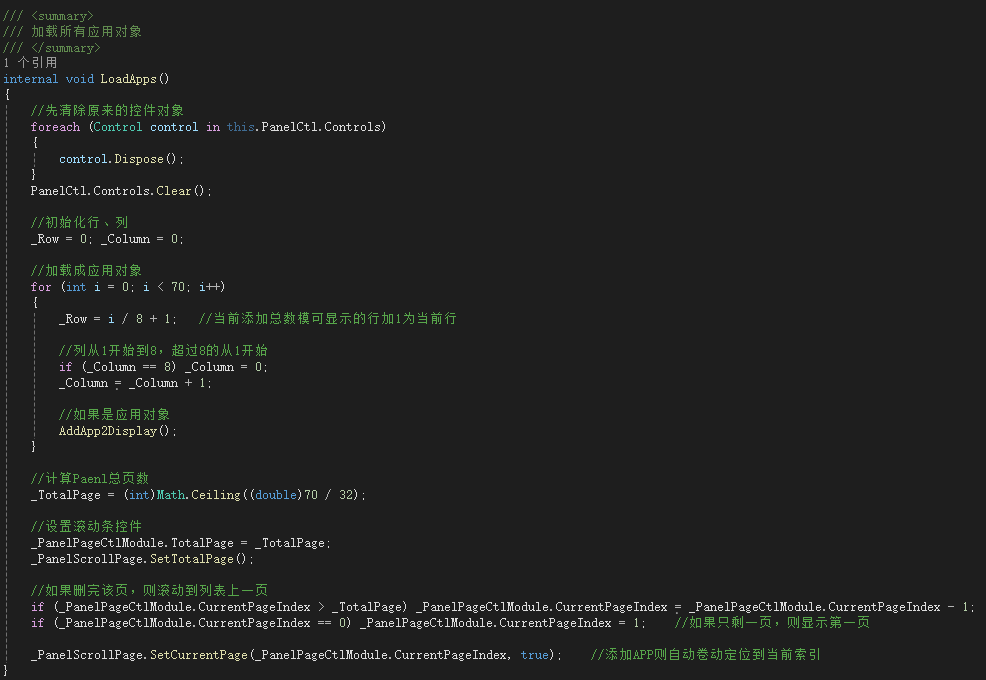Click the Math class name
The height and width of the screenshot is (680, 986).
[x=172, y=495]
